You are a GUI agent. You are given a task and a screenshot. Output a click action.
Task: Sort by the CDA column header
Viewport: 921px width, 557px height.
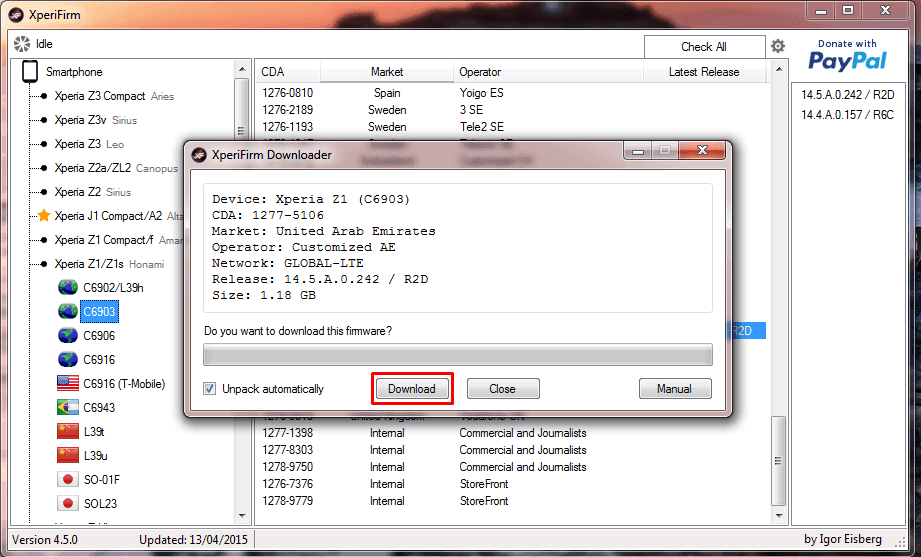[x=288, y=72]
